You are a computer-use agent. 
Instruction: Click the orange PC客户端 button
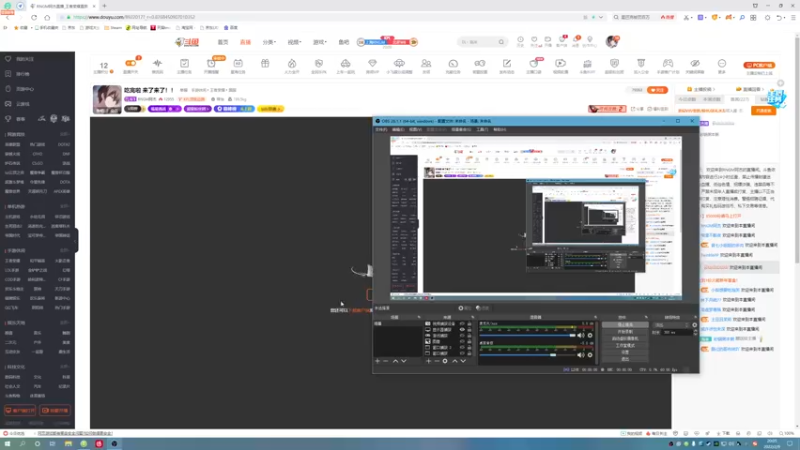click(x=759, y=65)
